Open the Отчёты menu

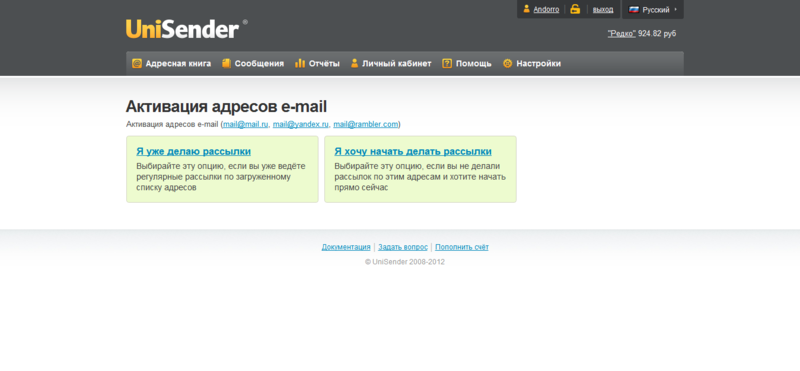click(324, 63)
